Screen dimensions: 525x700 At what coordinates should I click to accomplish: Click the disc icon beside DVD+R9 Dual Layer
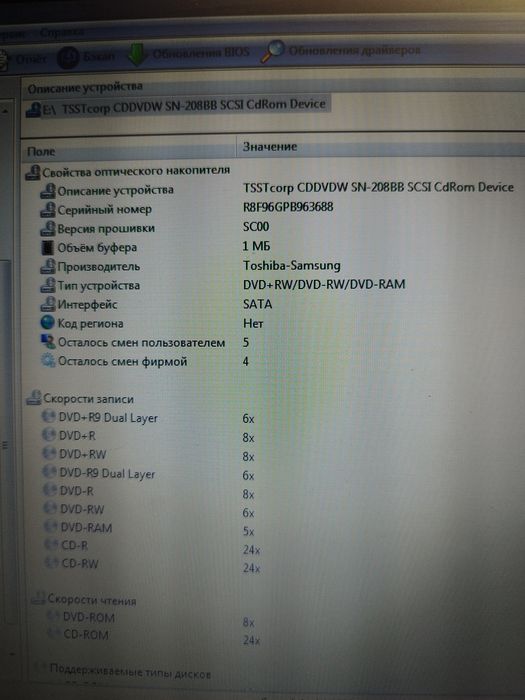point(48,417)
